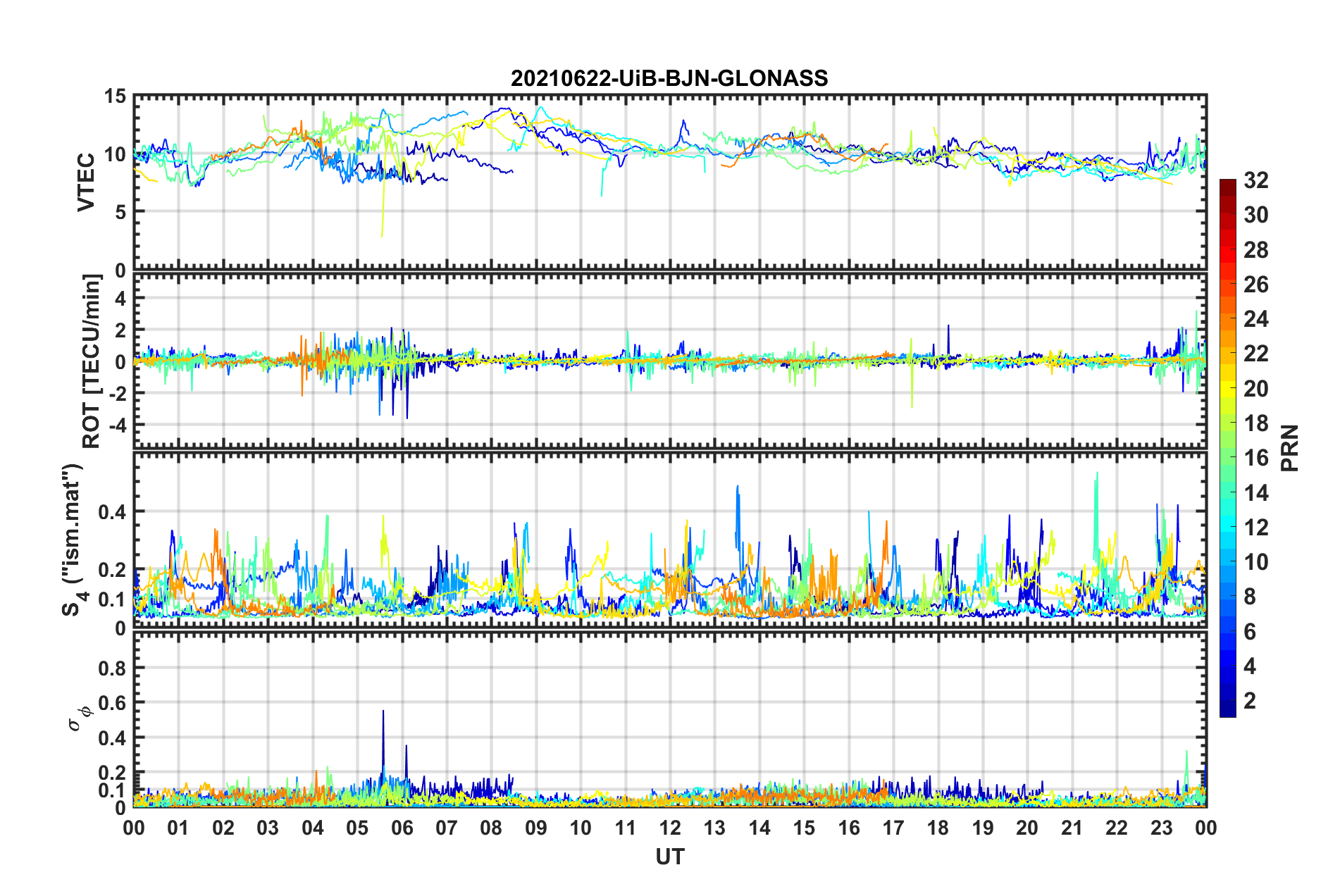This screenshot has width=1340, height=896.
Task: Click colorbar tick label 16
Action: (1255, 458)
